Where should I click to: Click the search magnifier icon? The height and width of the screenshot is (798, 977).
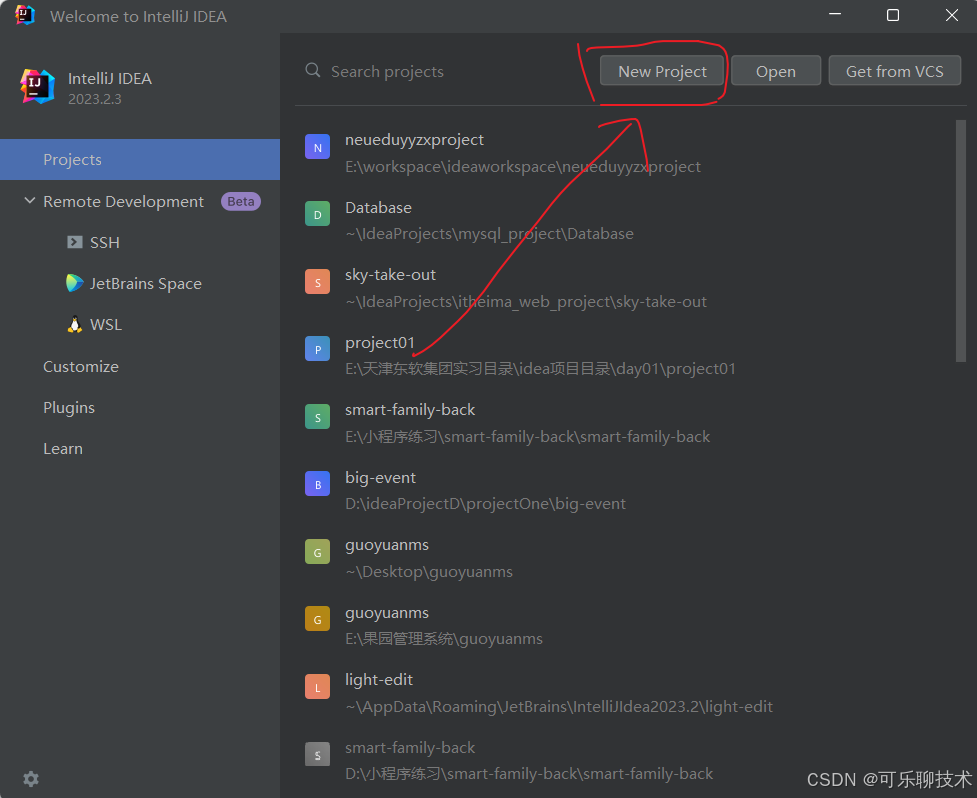coord(313,70)
